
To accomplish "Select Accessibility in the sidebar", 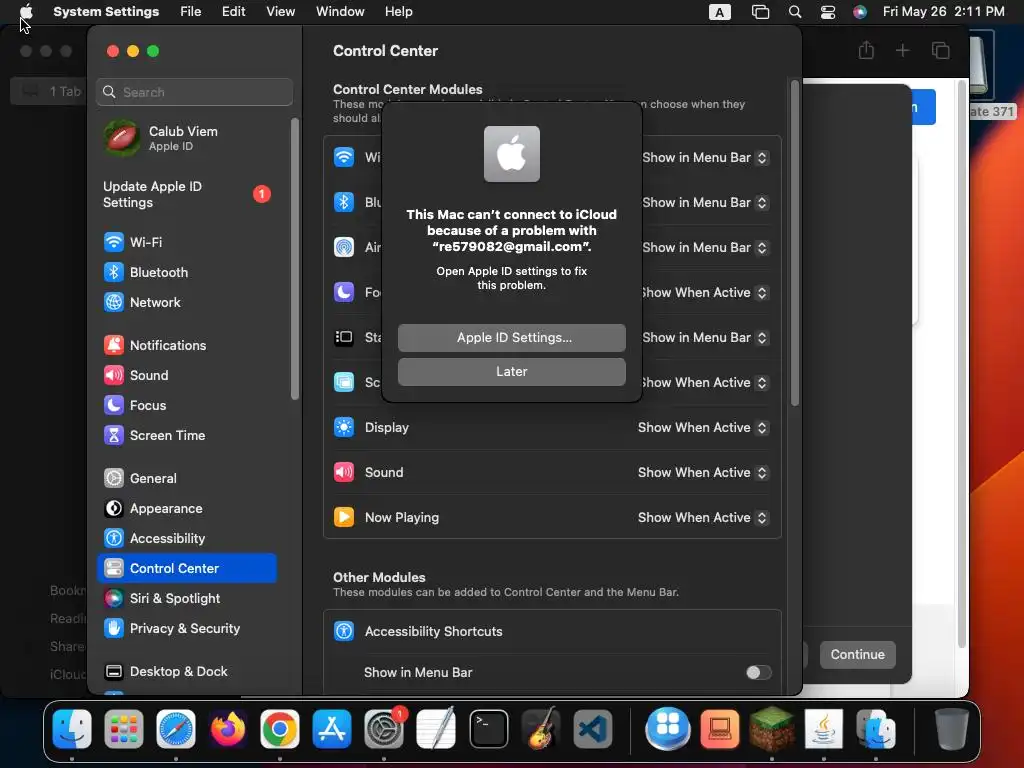I will coord(187,539).
